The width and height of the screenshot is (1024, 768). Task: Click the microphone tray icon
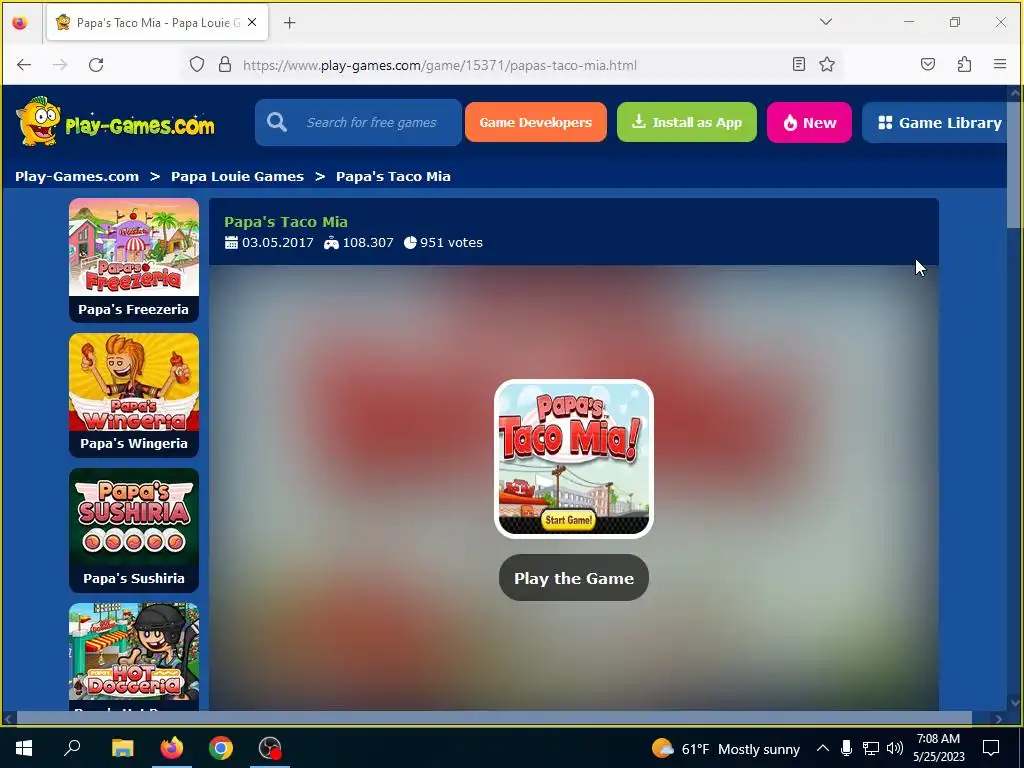point(846,748)
